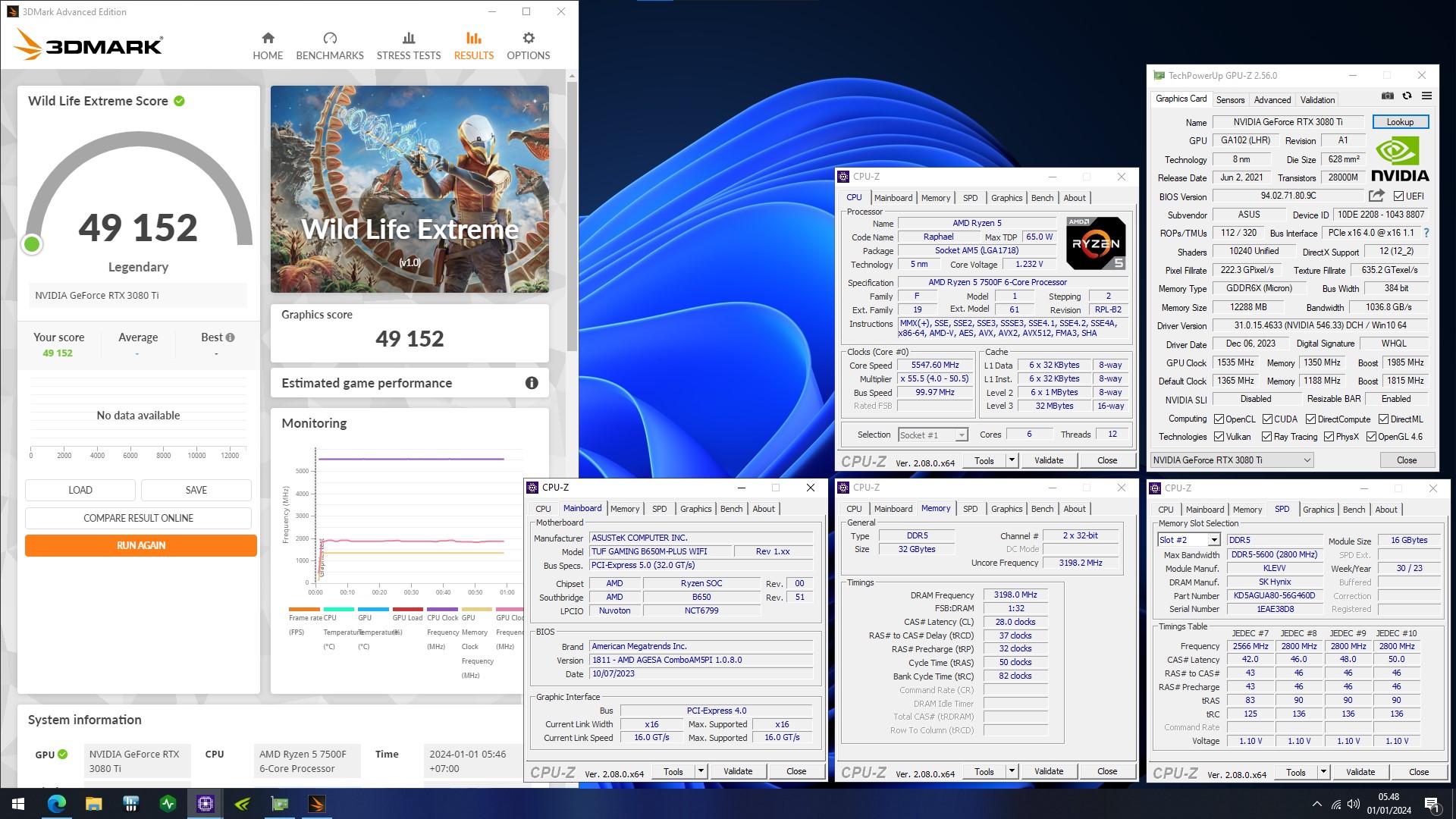This screenshot has width=1456, height=819.
Task: Open the 3DMark orange taskbar icon
Action: [x=317, y=804]
